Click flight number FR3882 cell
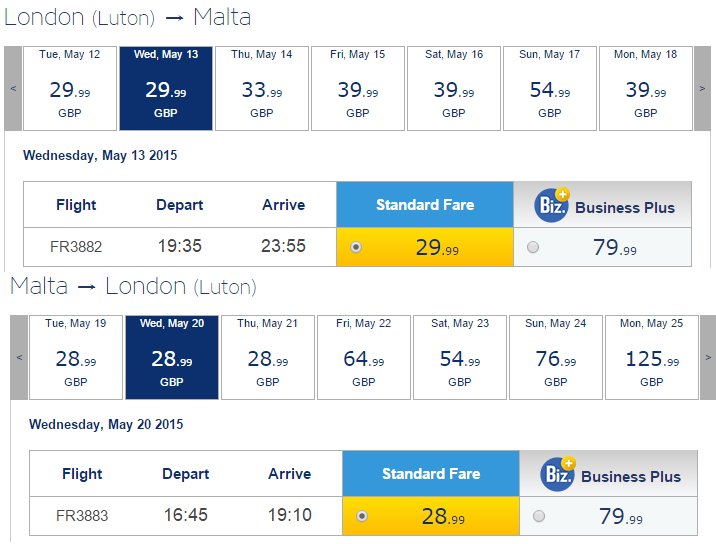The height and width of the screenshot is (544, 716). [x=77, y=246]
